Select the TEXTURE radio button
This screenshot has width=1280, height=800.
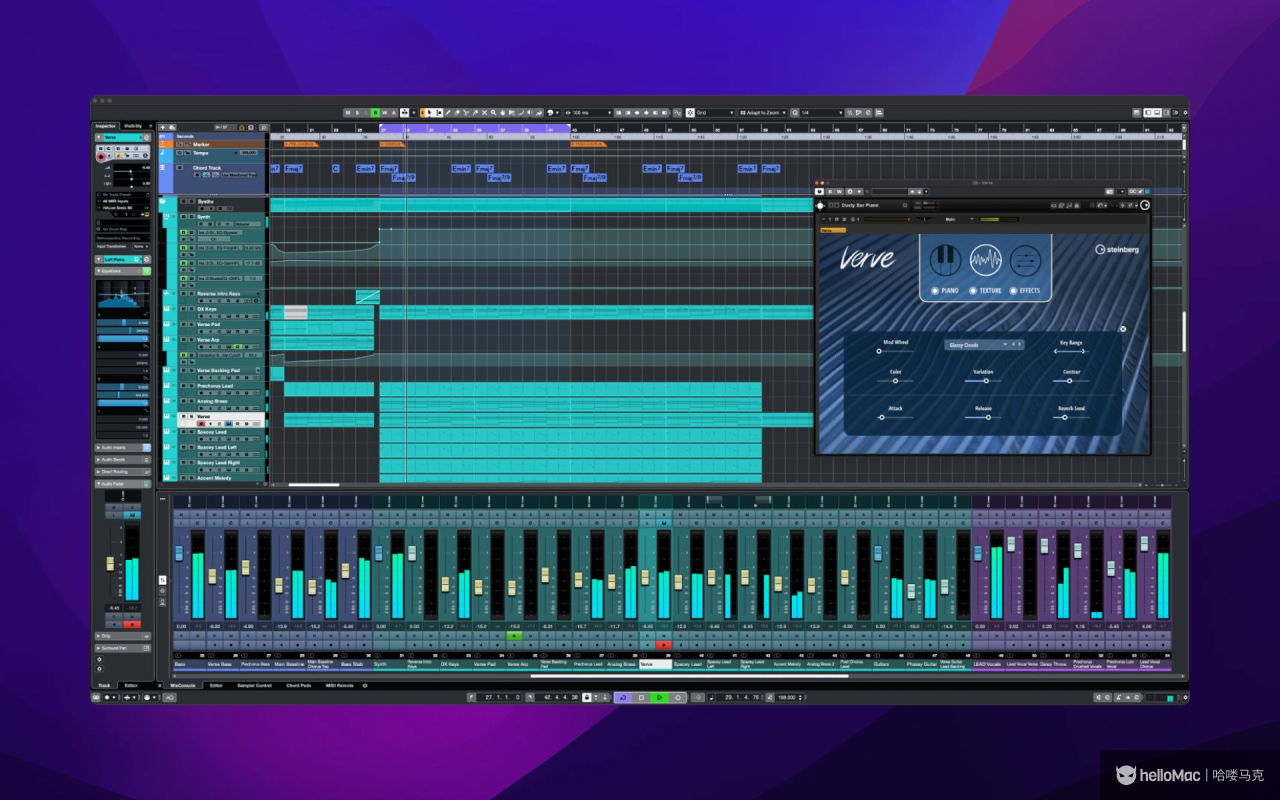click(973, 291)
